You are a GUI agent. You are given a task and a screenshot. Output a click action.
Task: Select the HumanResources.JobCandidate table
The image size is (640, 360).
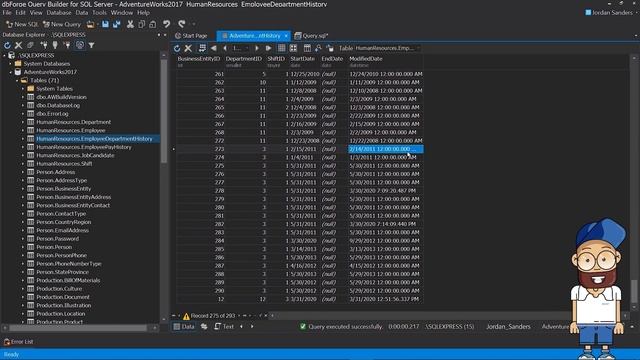(75, 155)
